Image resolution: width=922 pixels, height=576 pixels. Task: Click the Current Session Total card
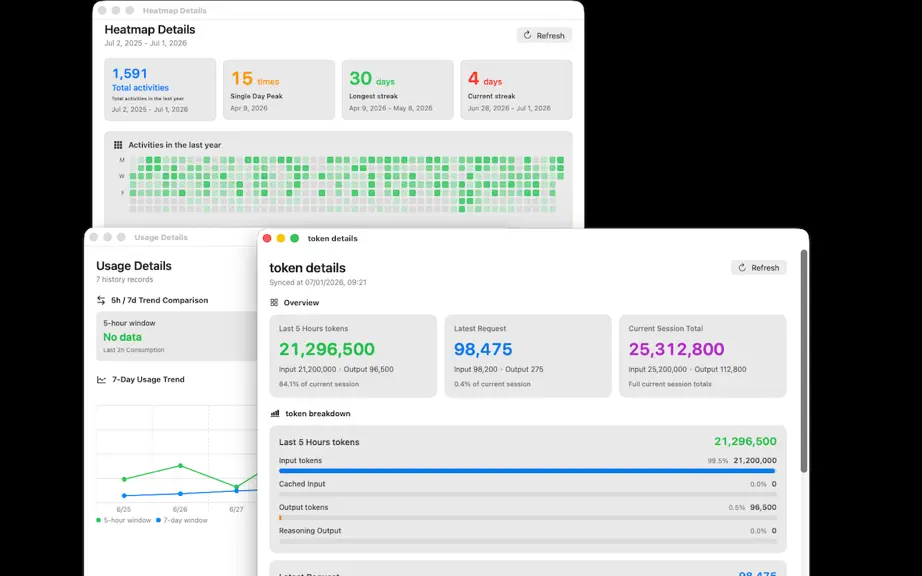(x=703, y=356)
